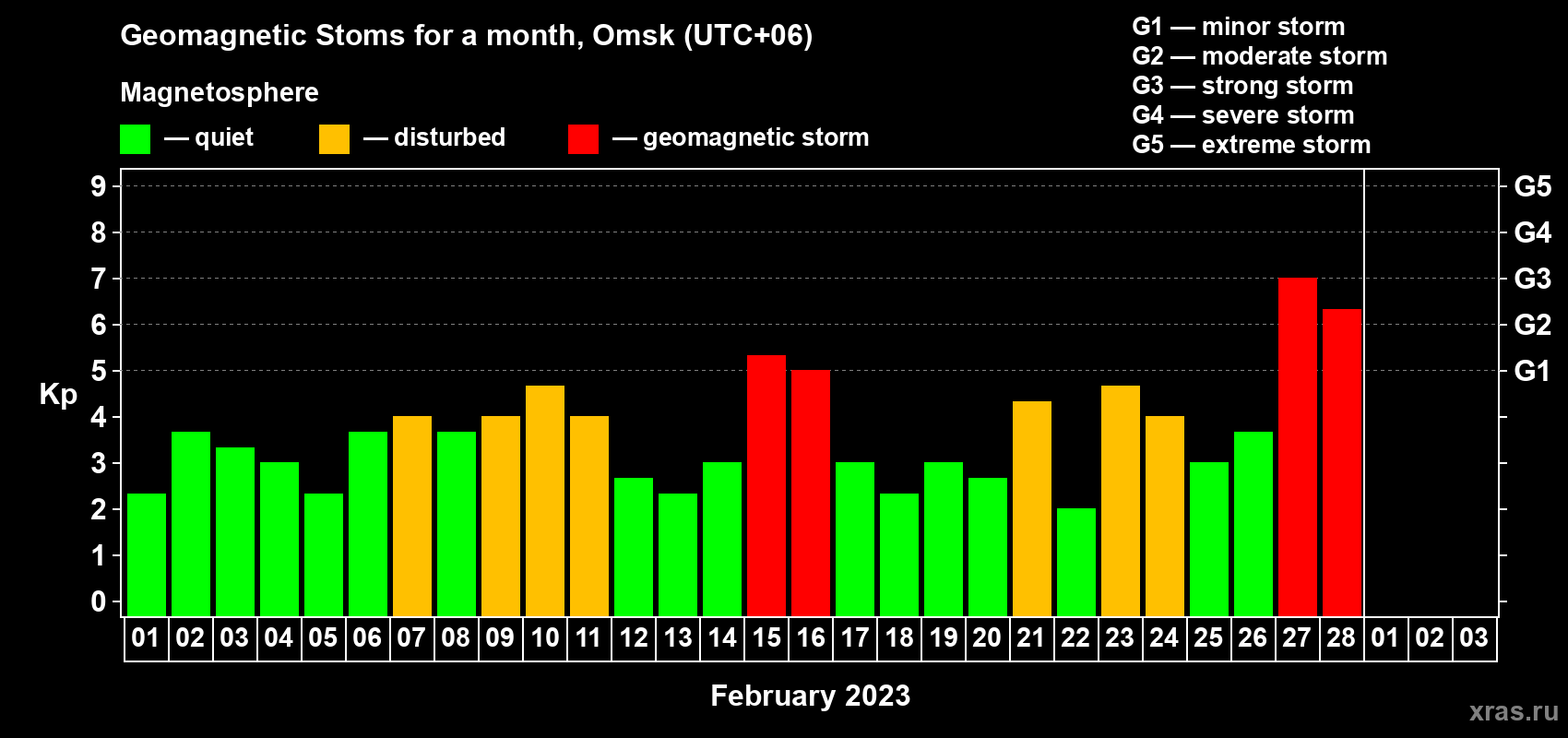Click the 'G5 — extreme storm' legend line

[1252, 145]
